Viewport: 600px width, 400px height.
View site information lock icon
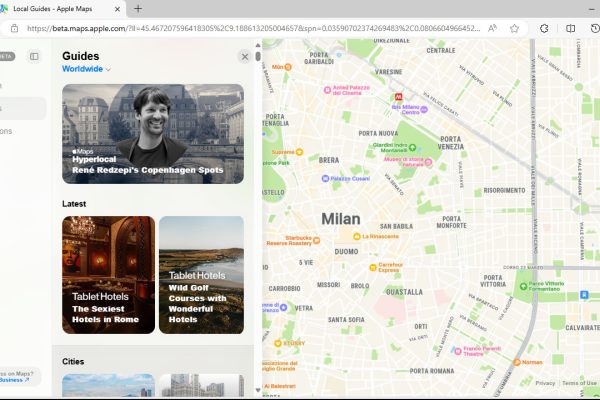coord(14,28)
